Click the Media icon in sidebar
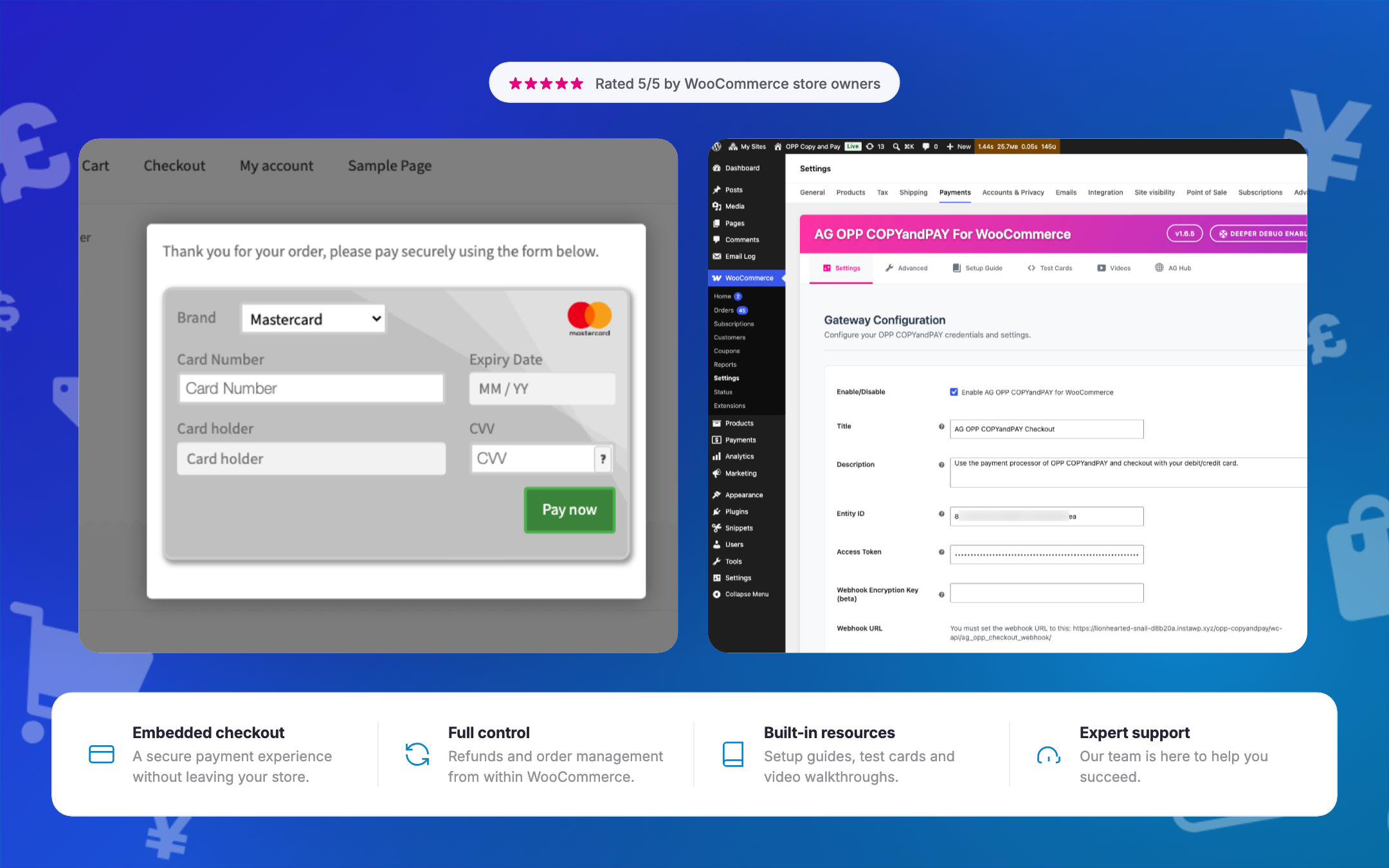The image size is (1389, 868). click(717, 206)
